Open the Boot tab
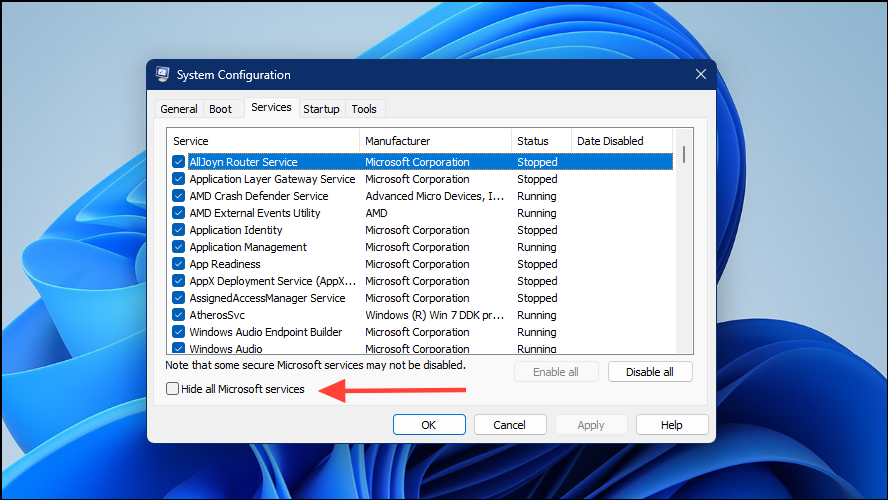 pyautogui.click(x=220, y=109)
